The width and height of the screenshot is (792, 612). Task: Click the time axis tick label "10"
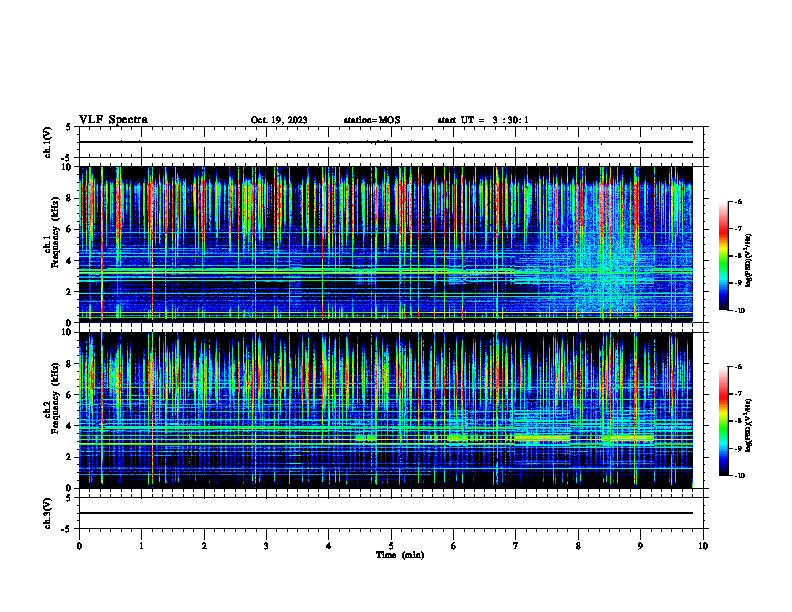[703, 546]
